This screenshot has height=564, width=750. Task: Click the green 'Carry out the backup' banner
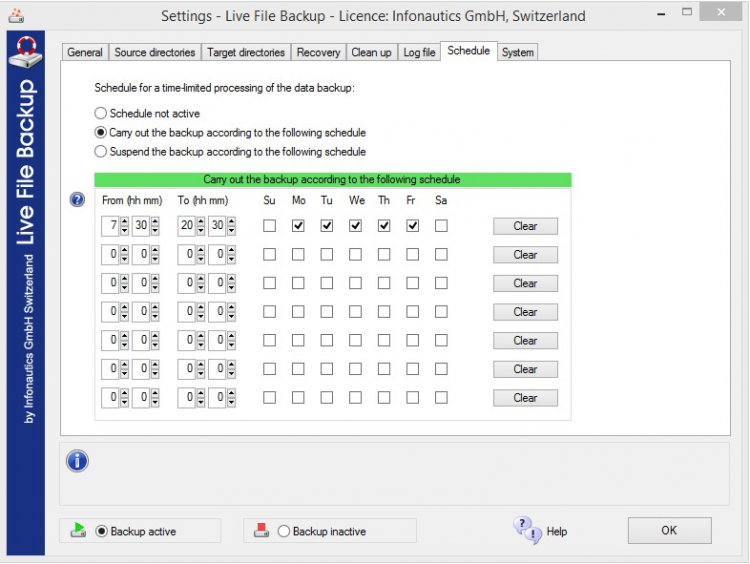click(333, 180)
